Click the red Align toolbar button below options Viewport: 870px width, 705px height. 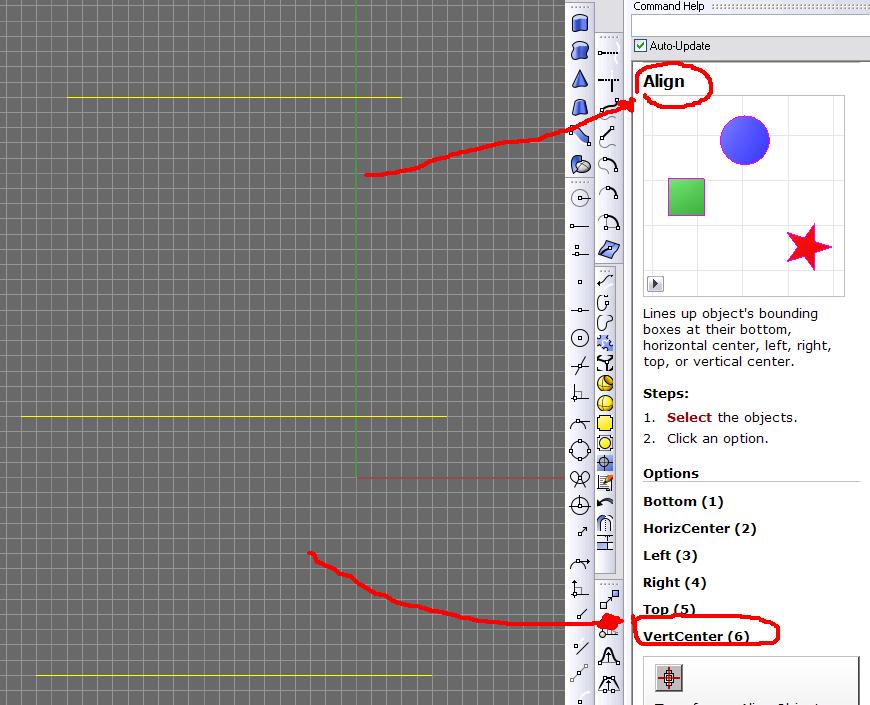pyautogui.click(x=669, y=678)
